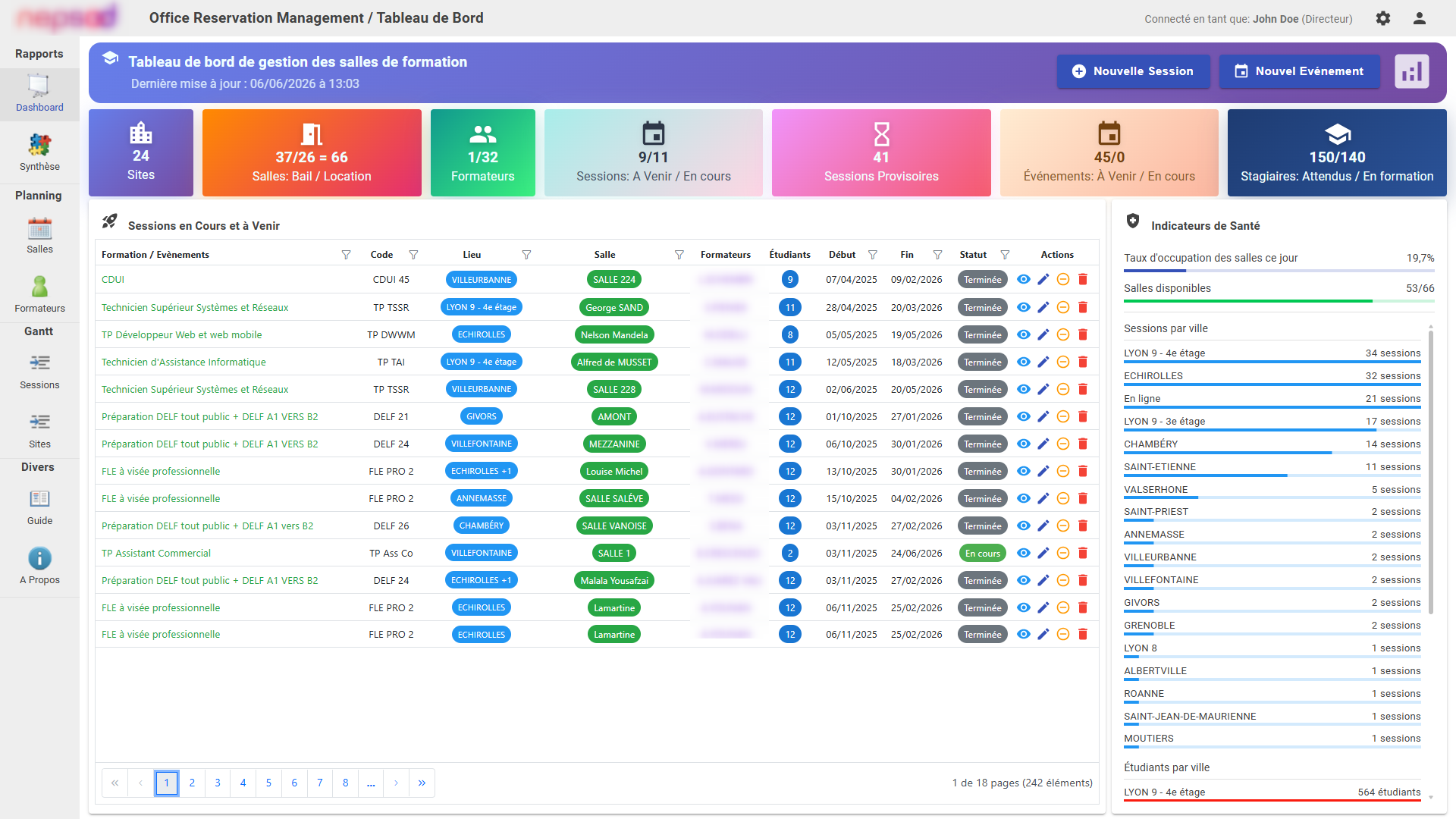View the SALLE 228 session eye icon
The height and width of the screenshot is (819, 1456).
pos(1024,389)
